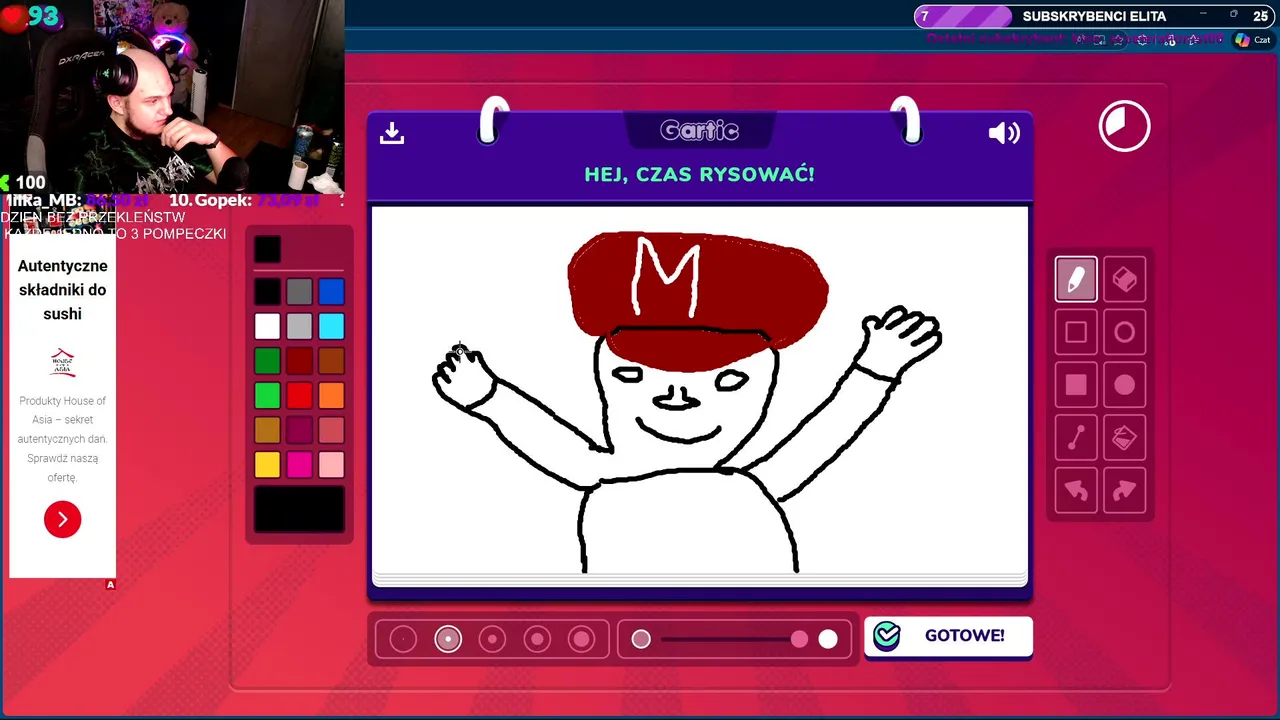Image resolution: width=1280 pixels, height=720 pixels.
Task: Undo the last stroke
Action: pyautogui.click(x=1076, y=490)
